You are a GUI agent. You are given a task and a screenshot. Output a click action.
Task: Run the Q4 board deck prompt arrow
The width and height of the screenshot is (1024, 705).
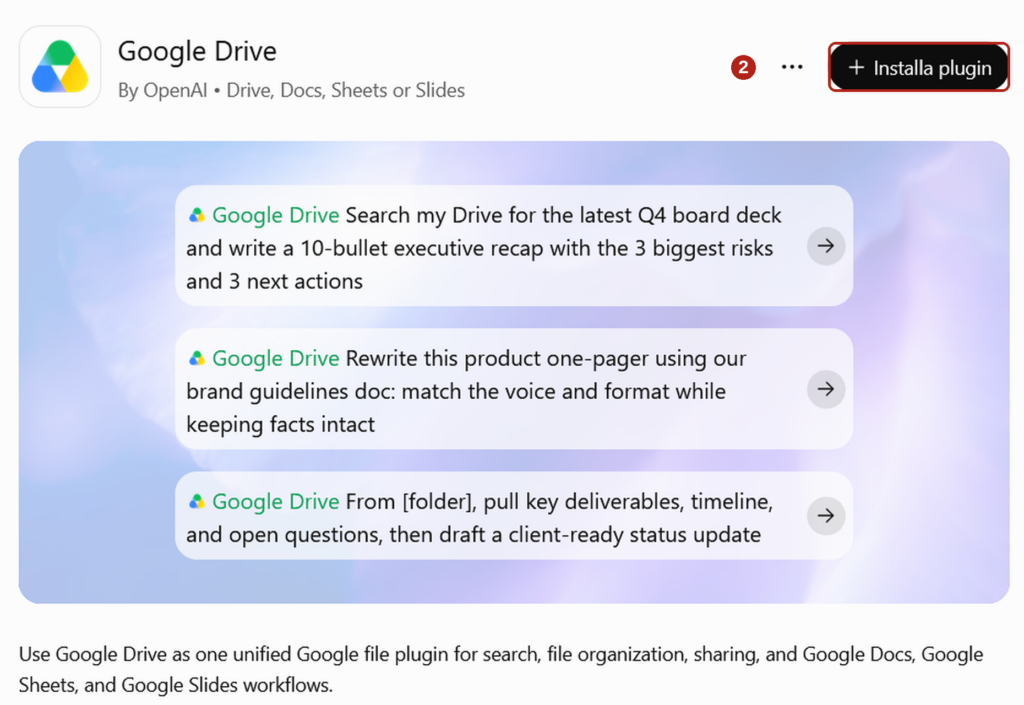[826, 246]
